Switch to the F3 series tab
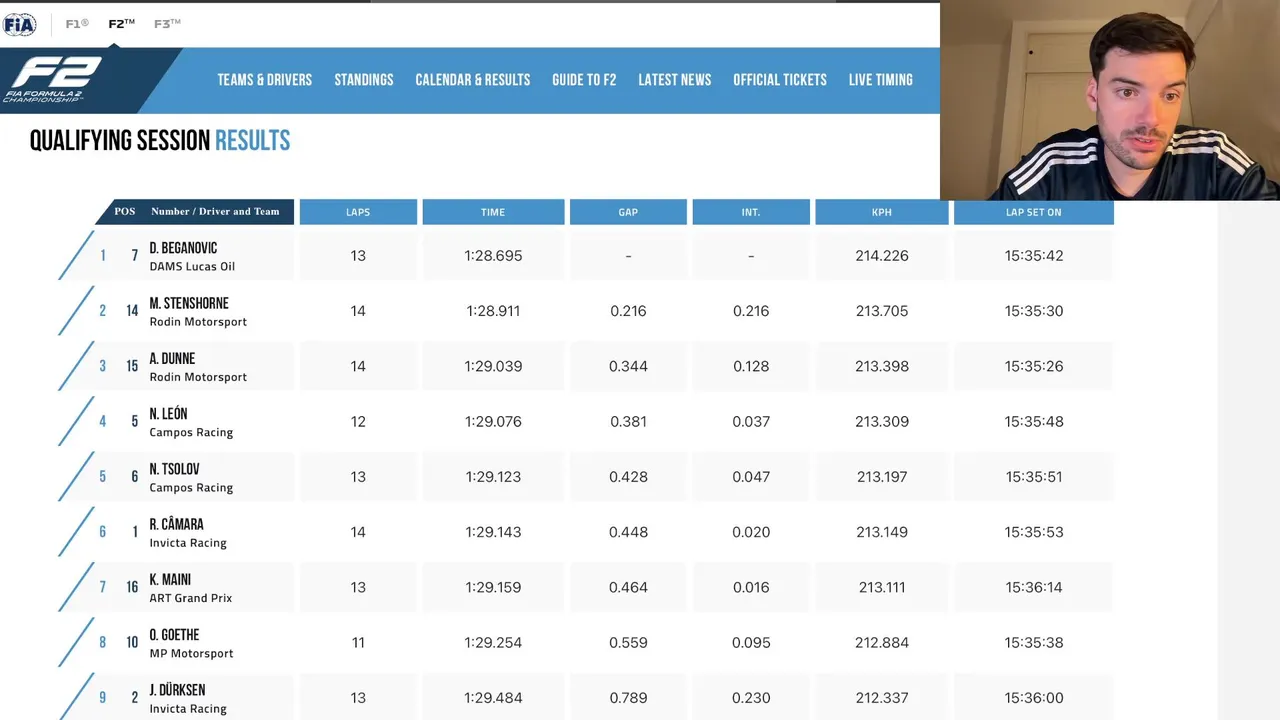The image size is (1280, 720). pyautogui.click(x=167, y=24)
